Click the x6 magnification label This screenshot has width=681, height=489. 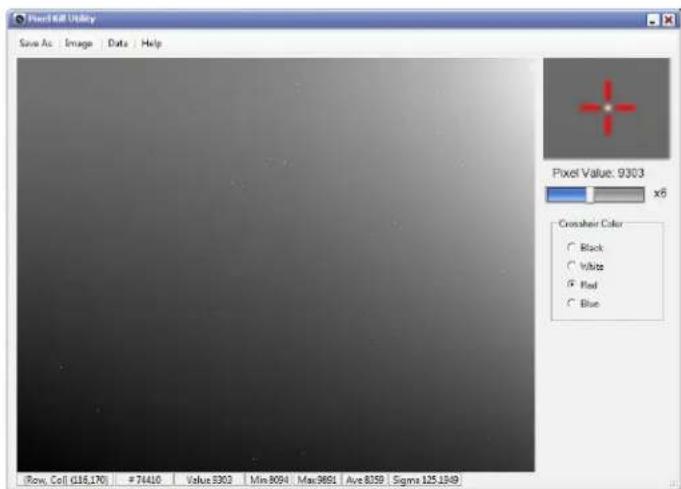(x=660, y=193)
